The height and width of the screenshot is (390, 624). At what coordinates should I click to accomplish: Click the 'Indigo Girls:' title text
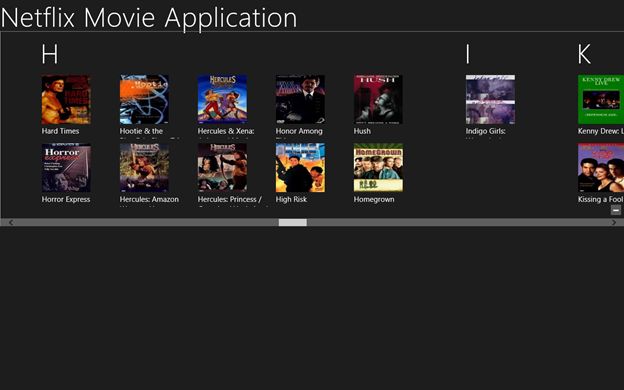pos(486,131)
